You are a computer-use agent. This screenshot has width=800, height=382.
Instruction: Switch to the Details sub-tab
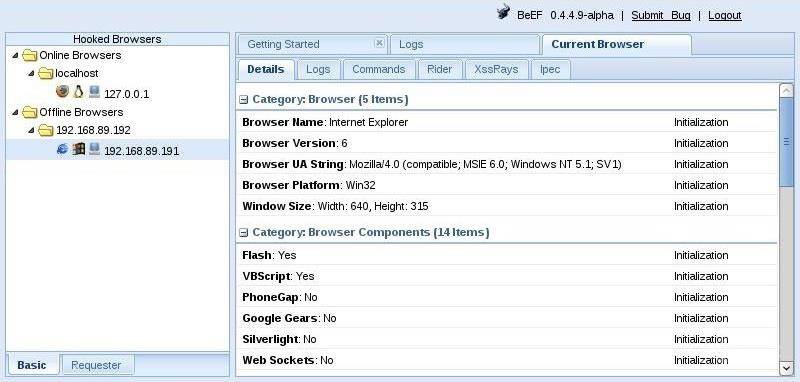tap(266, 69)
